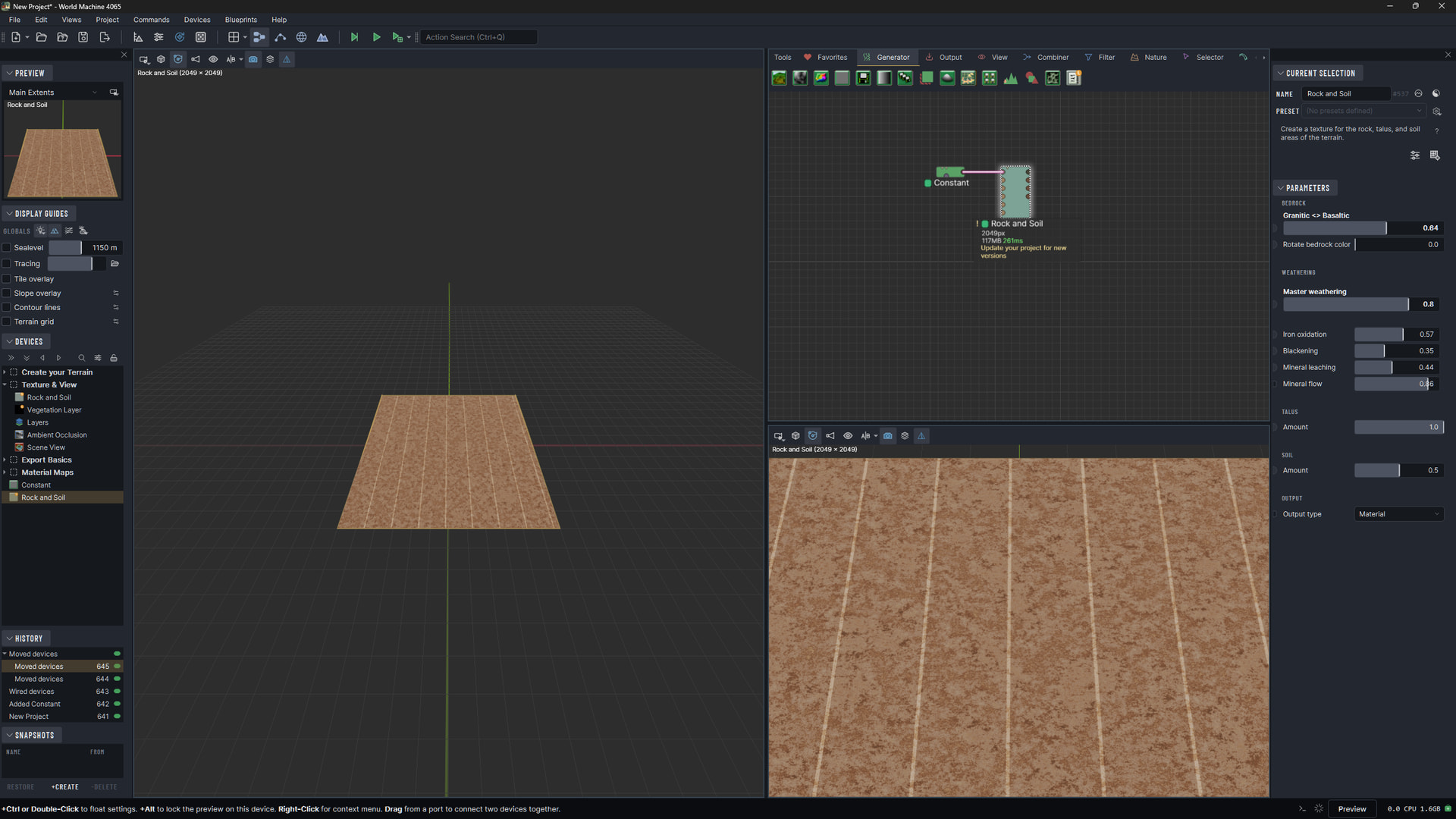This screenshot has height=819, width=1456.
Task: Select the Constant gray square generator icon
Action: [x=842, y=78]
